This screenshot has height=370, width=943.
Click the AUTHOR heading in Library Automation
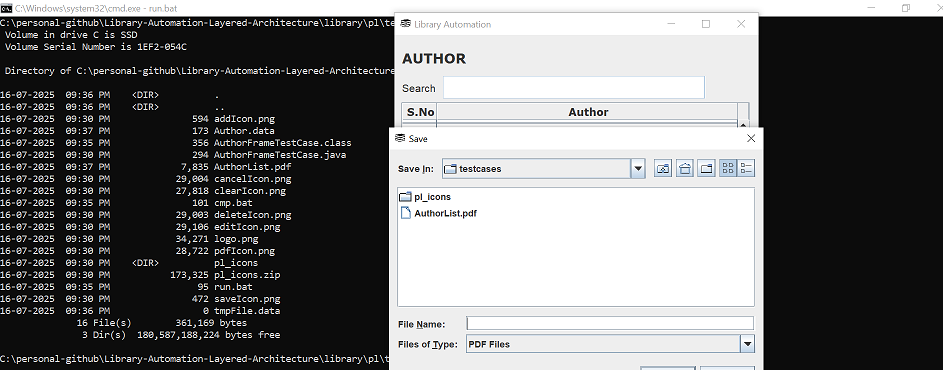[x=434, y=58]
